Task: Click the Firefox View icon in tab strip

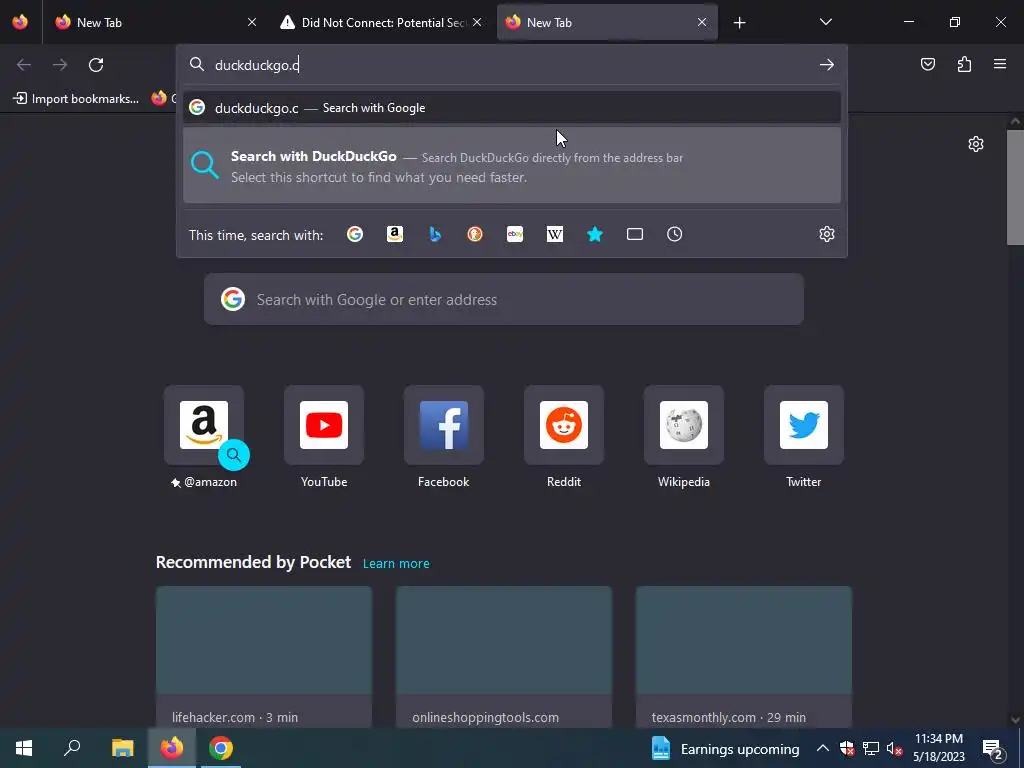Action: click(x=20, y=22)
